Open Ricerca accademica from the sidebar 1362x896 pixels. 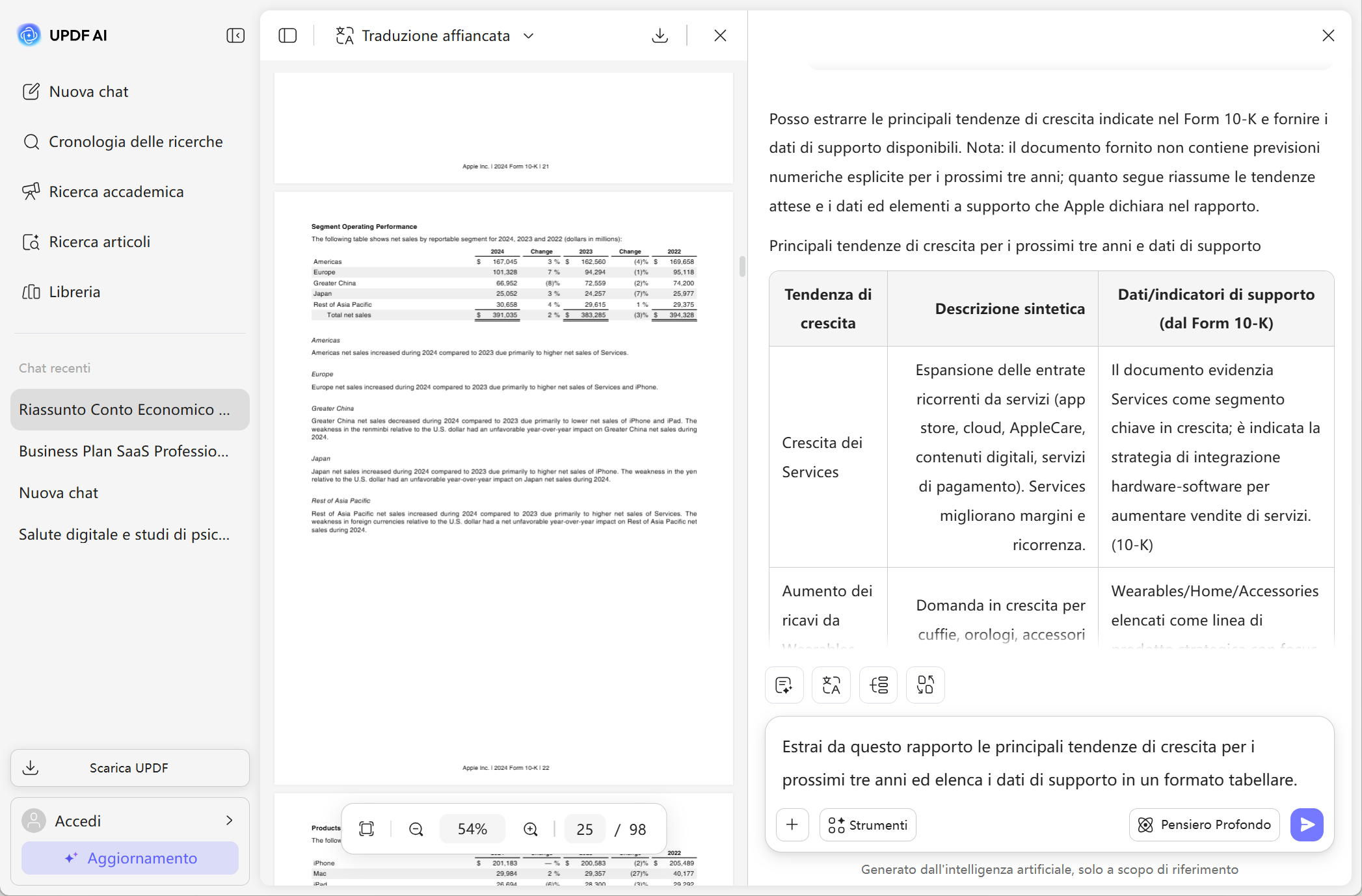tap(117, 191)
